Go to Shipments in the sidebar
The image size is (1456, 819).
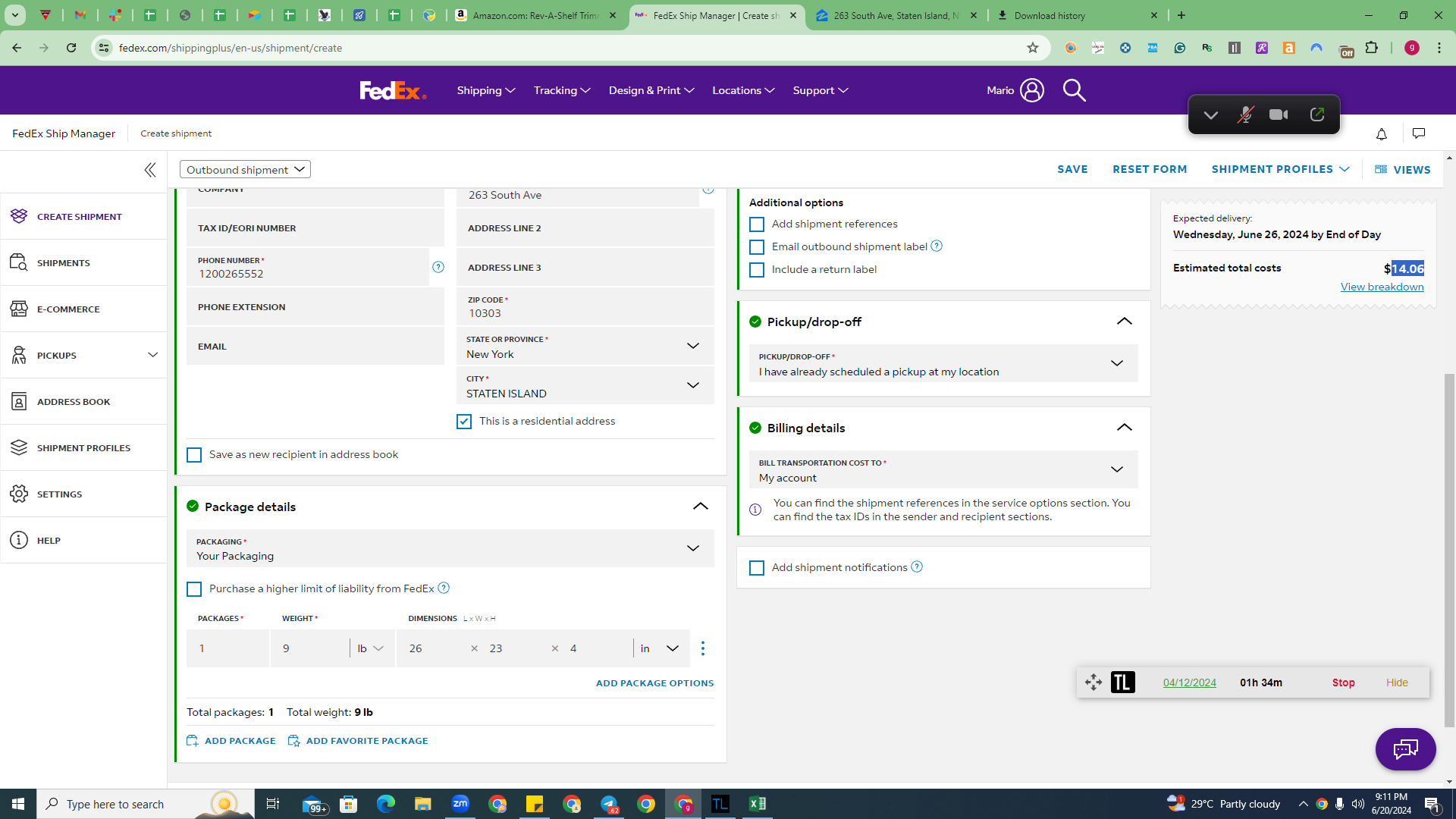tap(83, 263)
